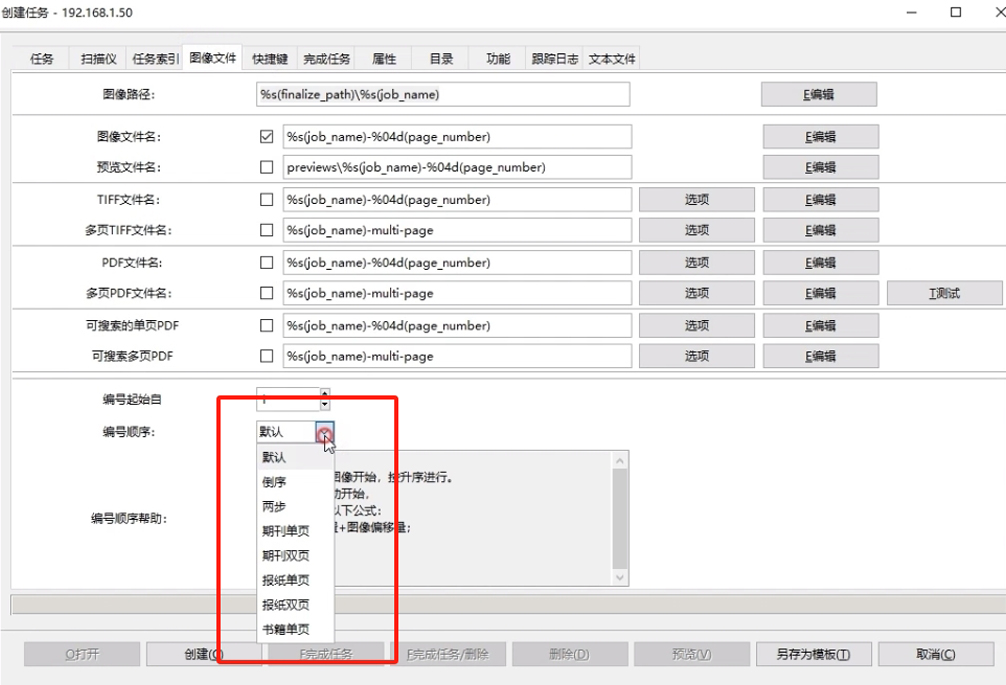Click the 图像路径 input field
Screen dimensions: 1006x685
(x=443, y=94)
